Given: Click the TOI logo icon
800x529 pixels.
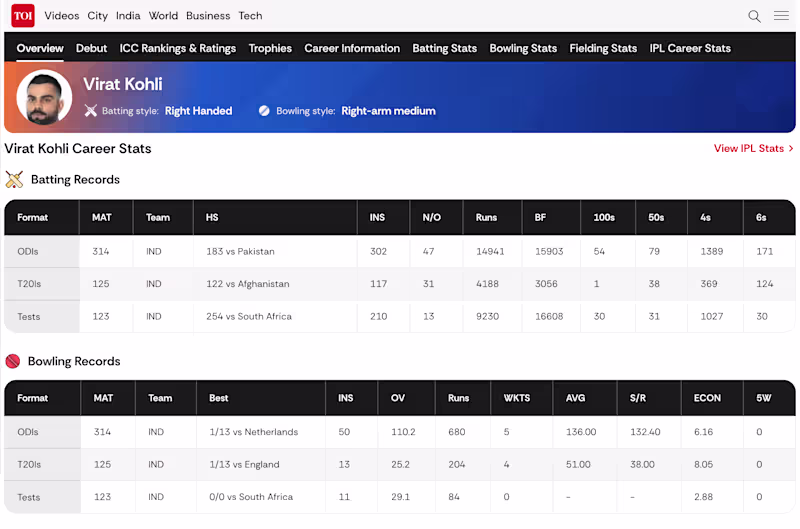Looking at the screenshot, I should 23,15.
